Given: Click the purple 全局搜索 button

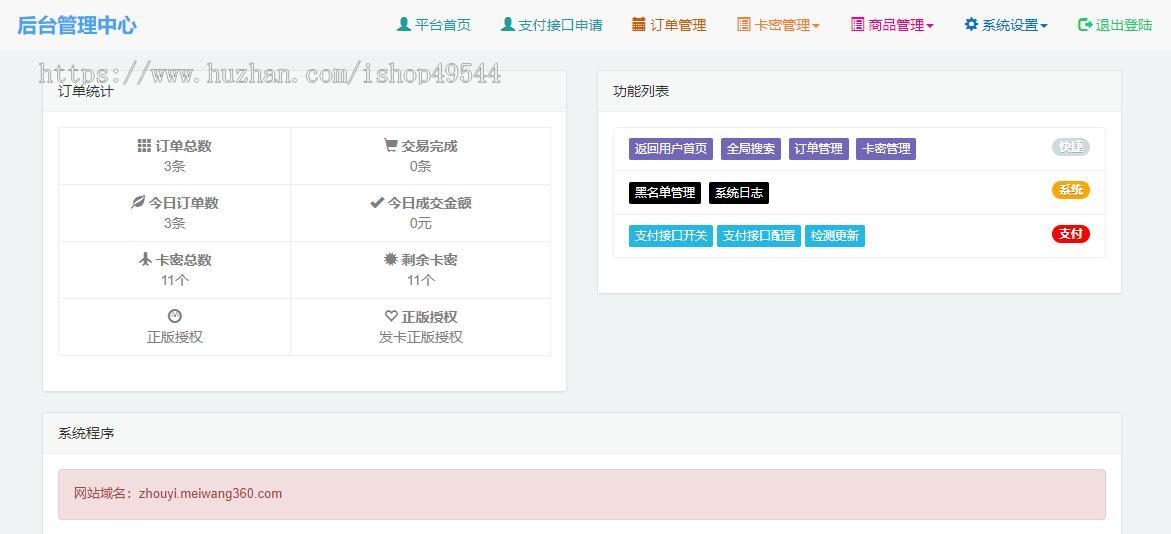Looking at the screenshot, I should point(751,149).
